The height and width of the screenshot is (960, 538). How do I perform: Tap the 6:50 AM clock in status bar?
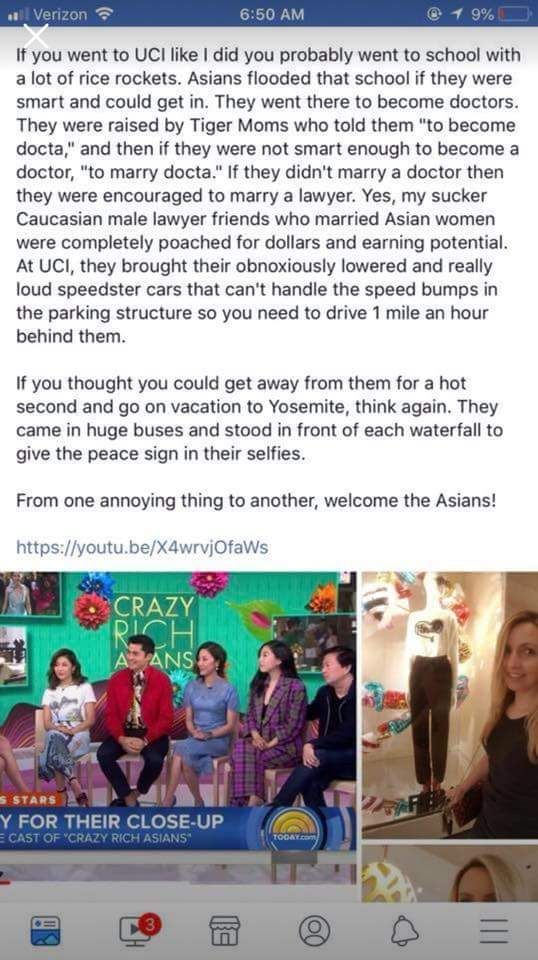pos(271,13)
